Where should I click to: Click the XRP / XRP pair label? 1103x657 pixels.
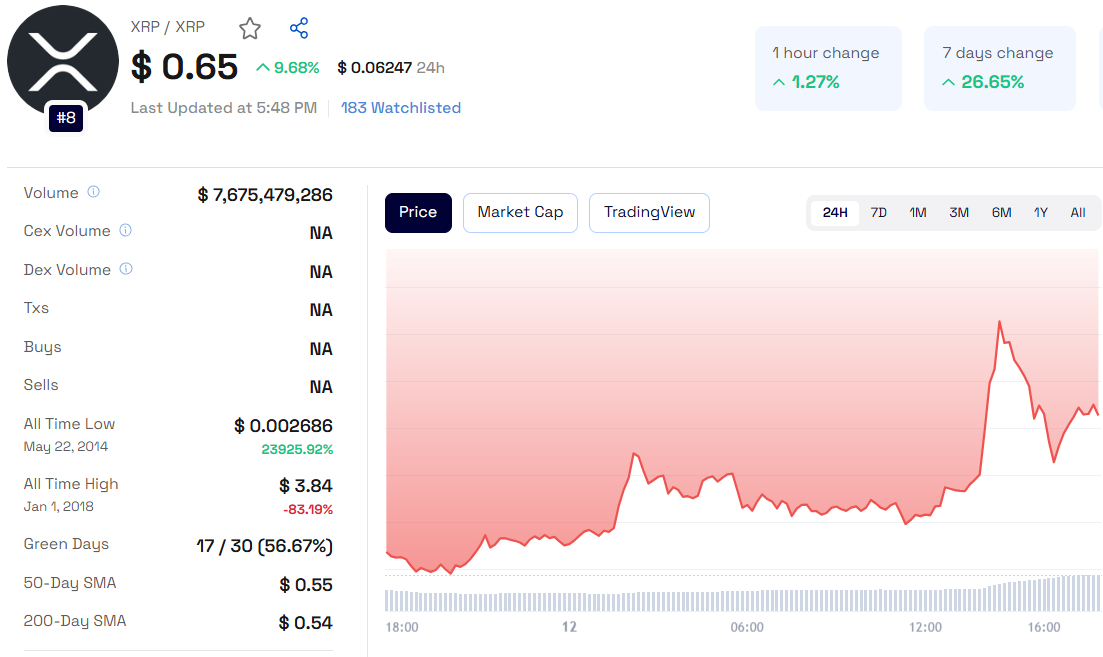point(167,27)
